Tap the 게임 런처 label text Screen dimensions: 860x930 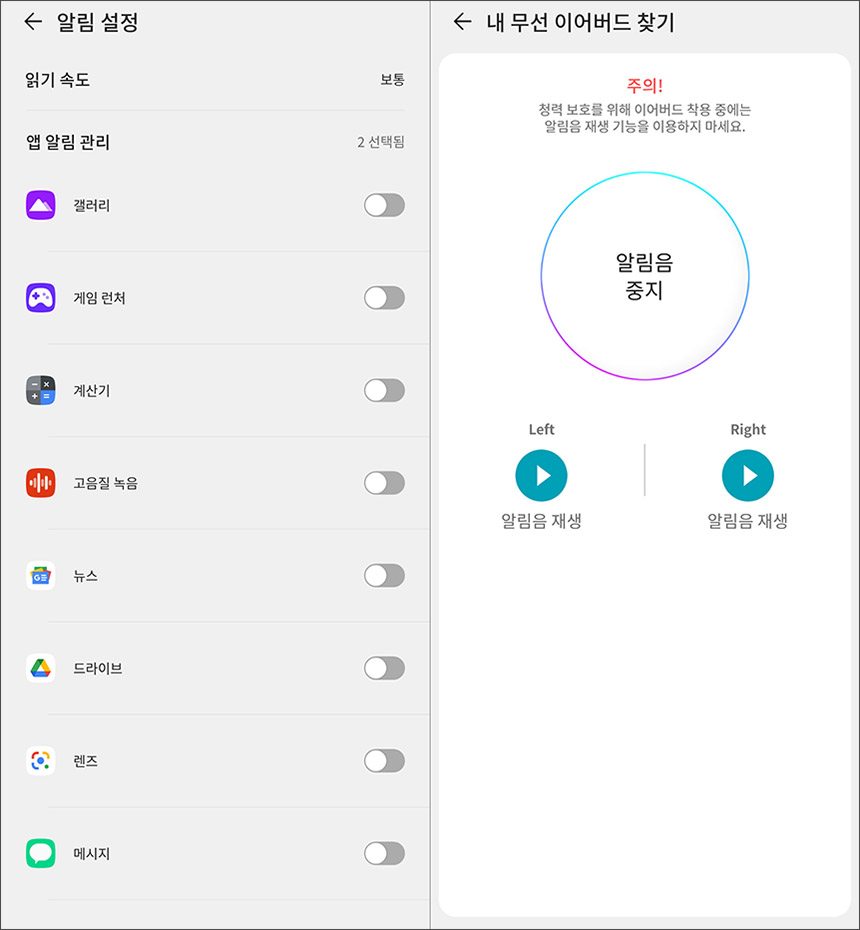coord(99,298)
